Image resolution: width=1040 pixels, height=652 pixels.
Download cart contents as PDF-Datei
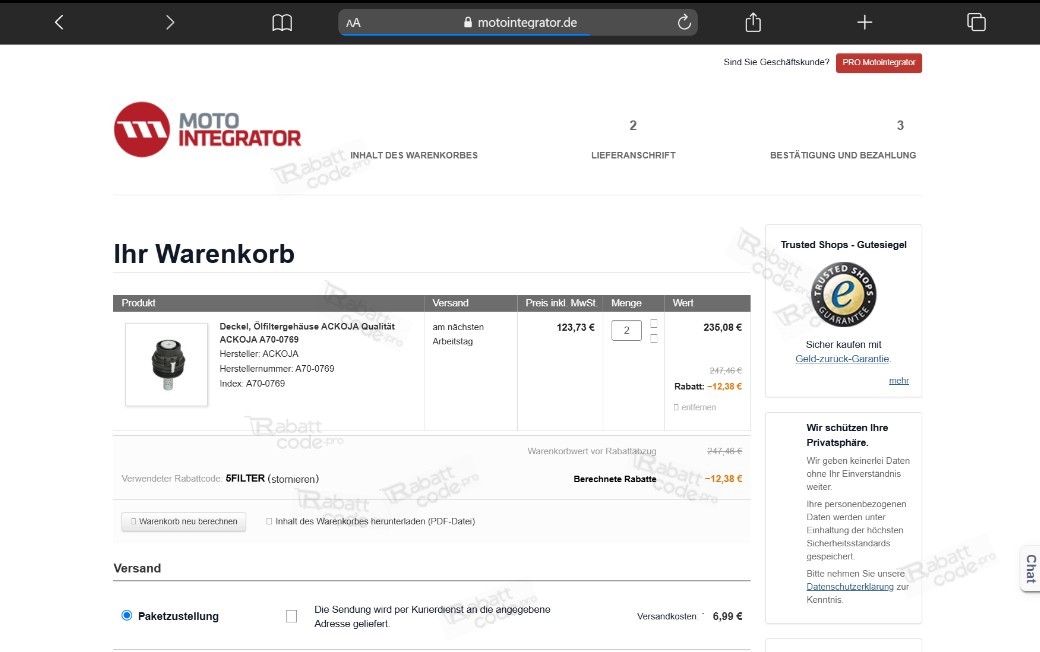(x=370, y=521)
